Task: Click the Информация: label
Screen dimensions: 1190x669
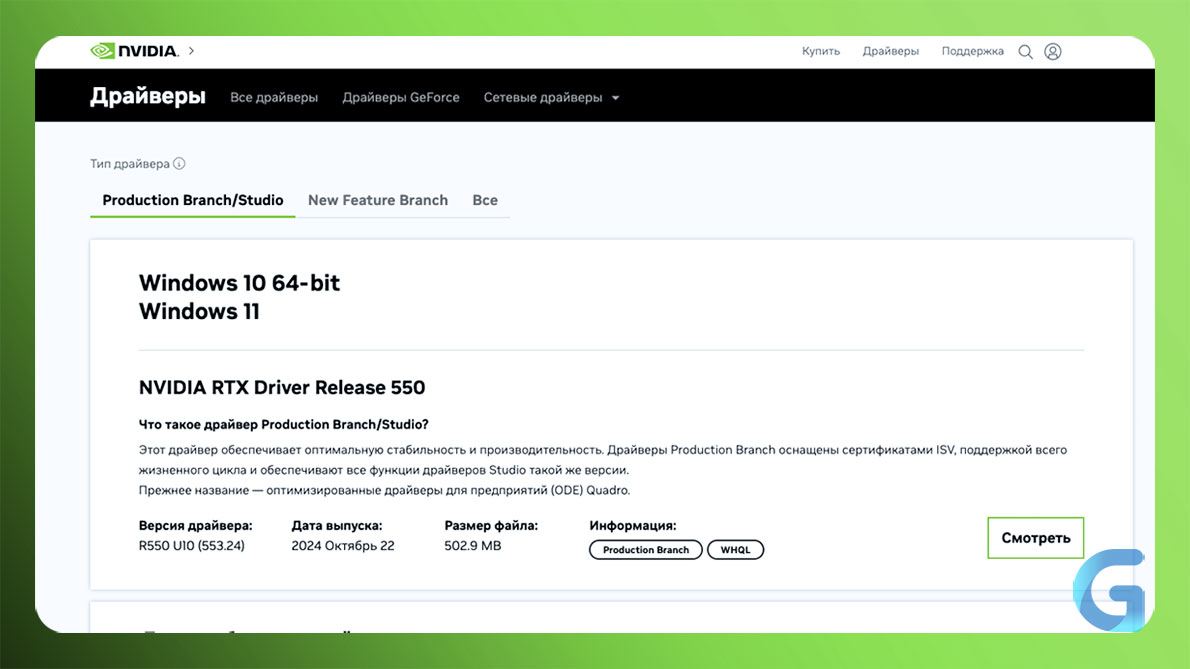Action: (x=632, y=525)
